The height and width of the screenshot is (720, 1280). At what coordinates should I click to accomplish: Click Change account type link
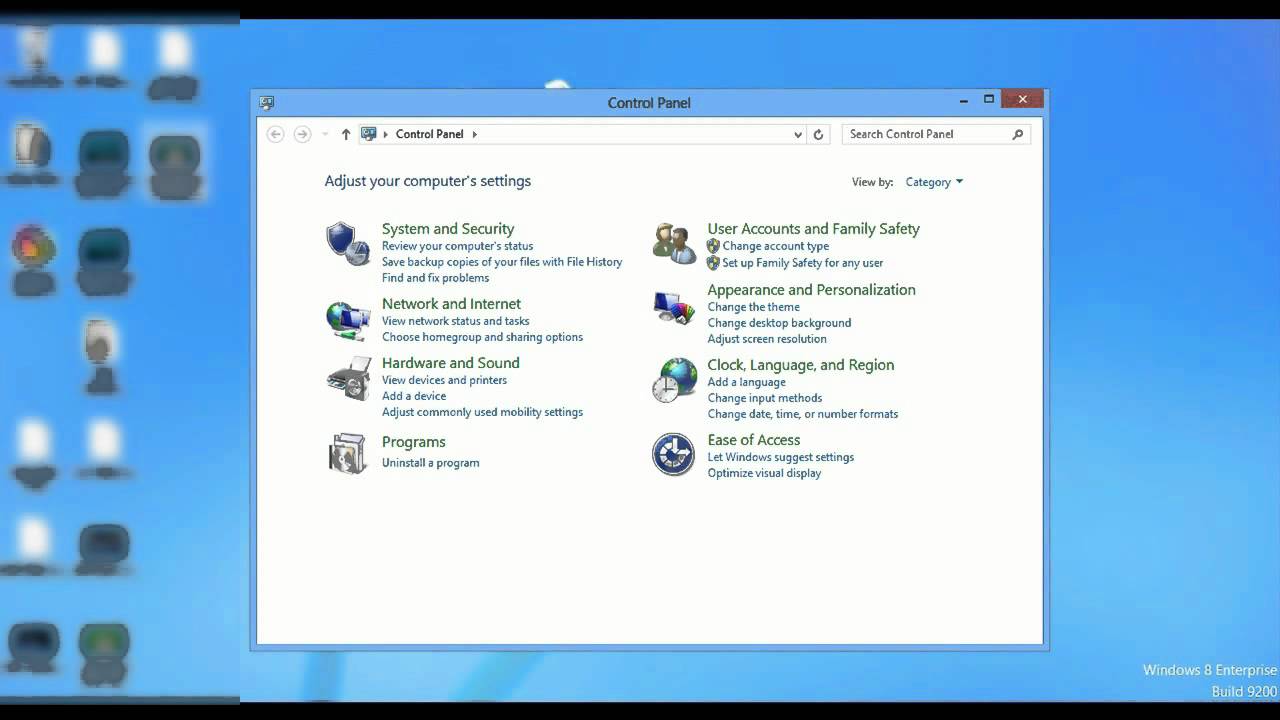point(775,246)
